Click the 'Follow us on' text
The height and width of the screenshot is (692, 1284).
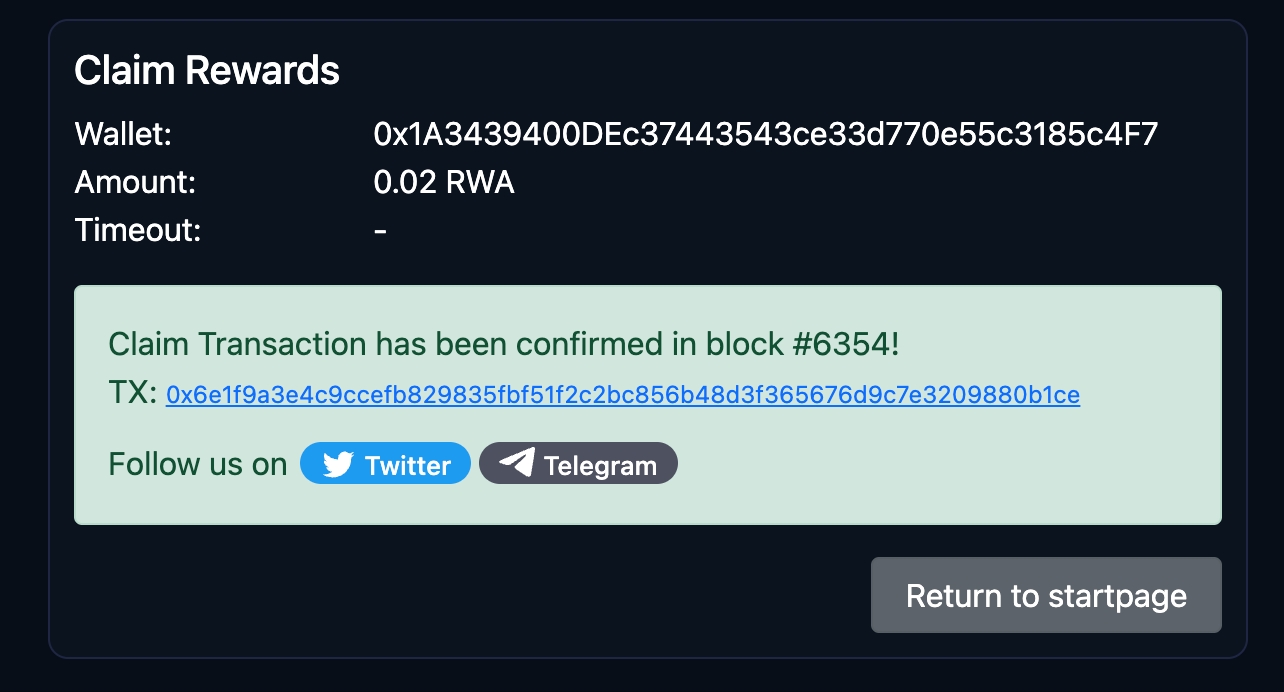point(197,464)
